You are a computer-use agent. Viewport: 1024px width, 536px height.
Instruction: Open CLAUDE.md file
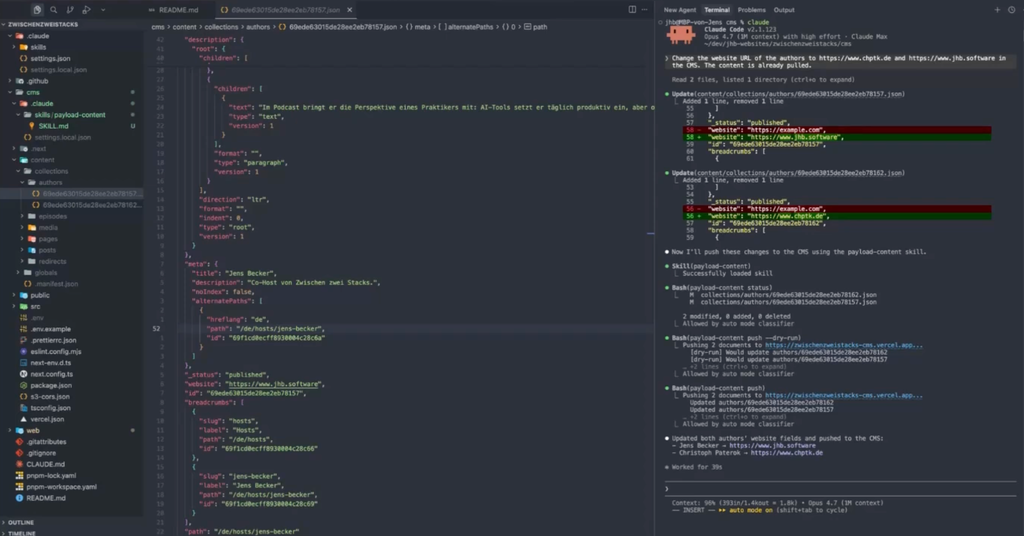click(x=45, y=464)
